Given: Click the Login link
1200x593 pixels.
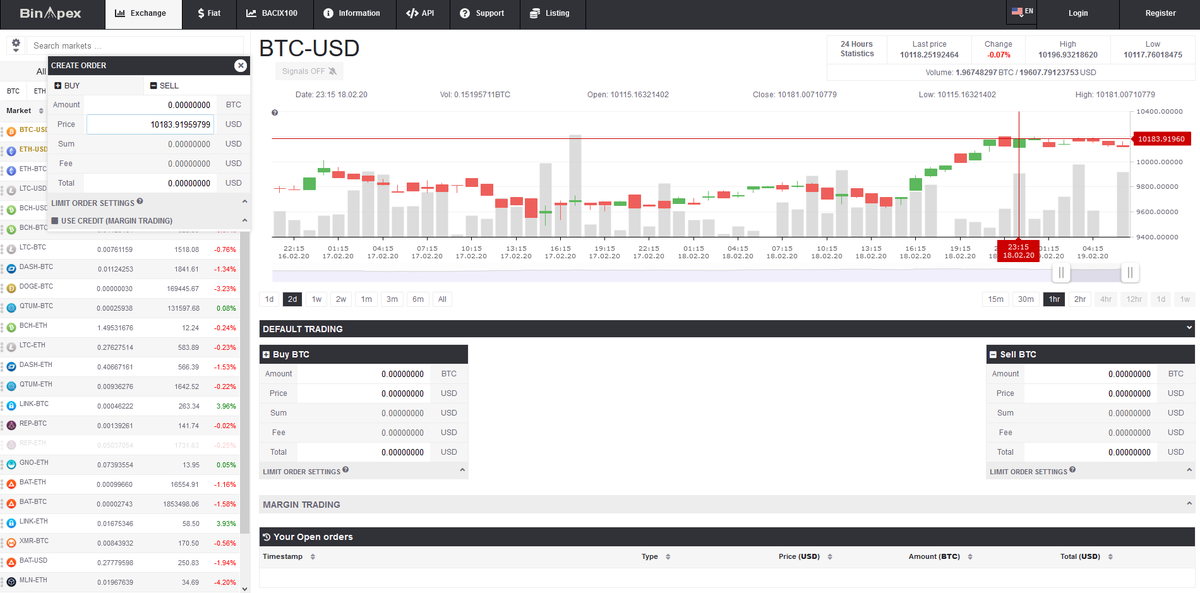Looking at the screenshot, I should tap(1078, 13).
